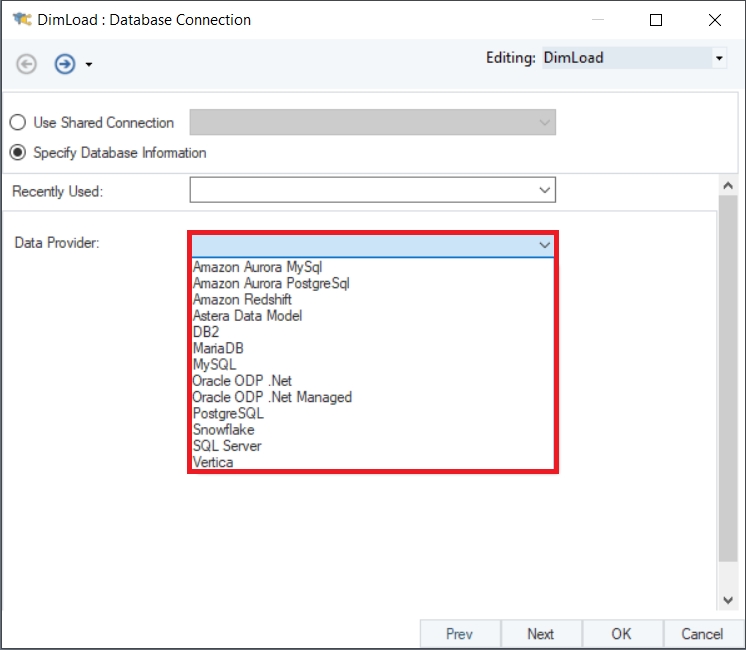Open the small arrow beside forward button

(x=88, y=64)
